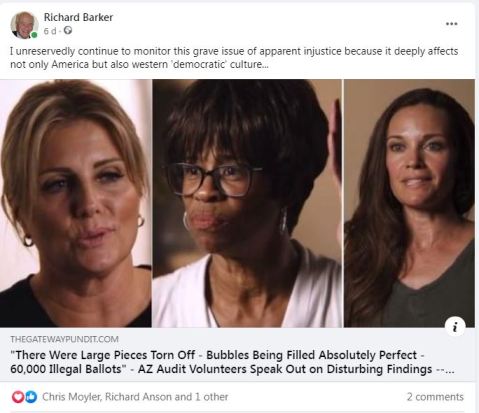The height and width of the screenshot is (413, 479).
Task: Click the woman with glasses in preview image
Action: click(x=247, y=203)
